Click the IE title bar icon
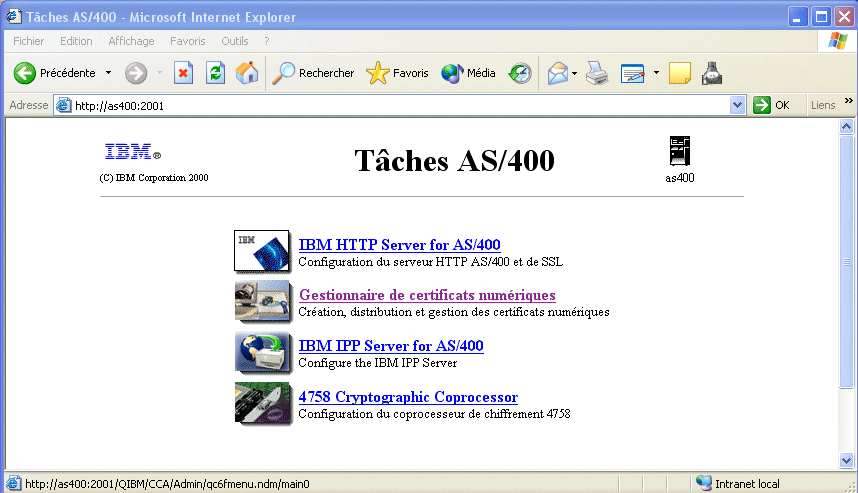Screen dimensions: 858x493 [14, 16]
